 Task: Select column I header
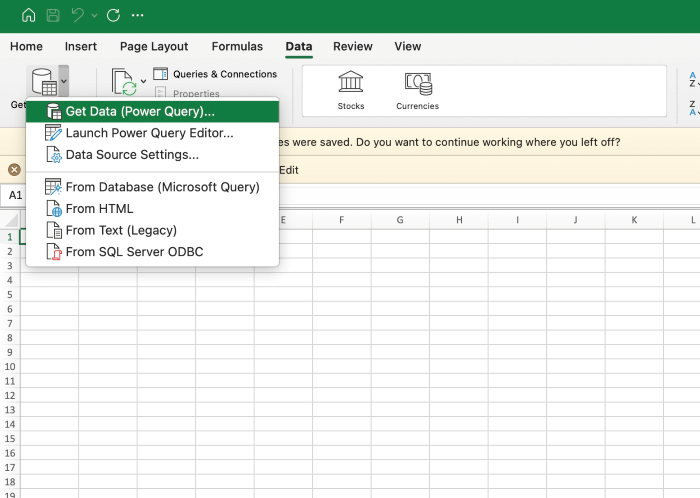517,220
